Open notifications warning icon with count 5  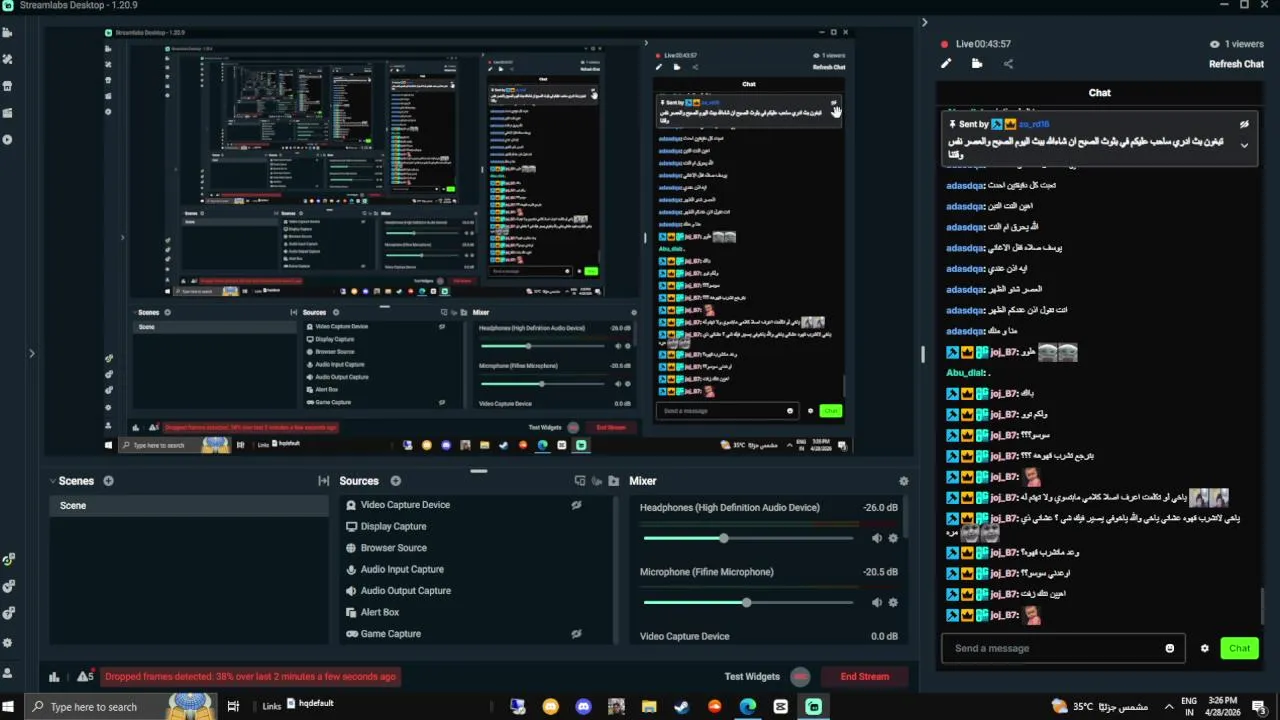[x=84, y=676]
